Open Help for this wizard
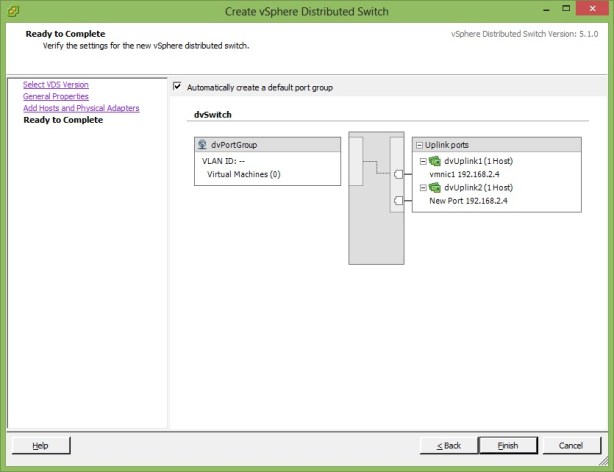 40,445
